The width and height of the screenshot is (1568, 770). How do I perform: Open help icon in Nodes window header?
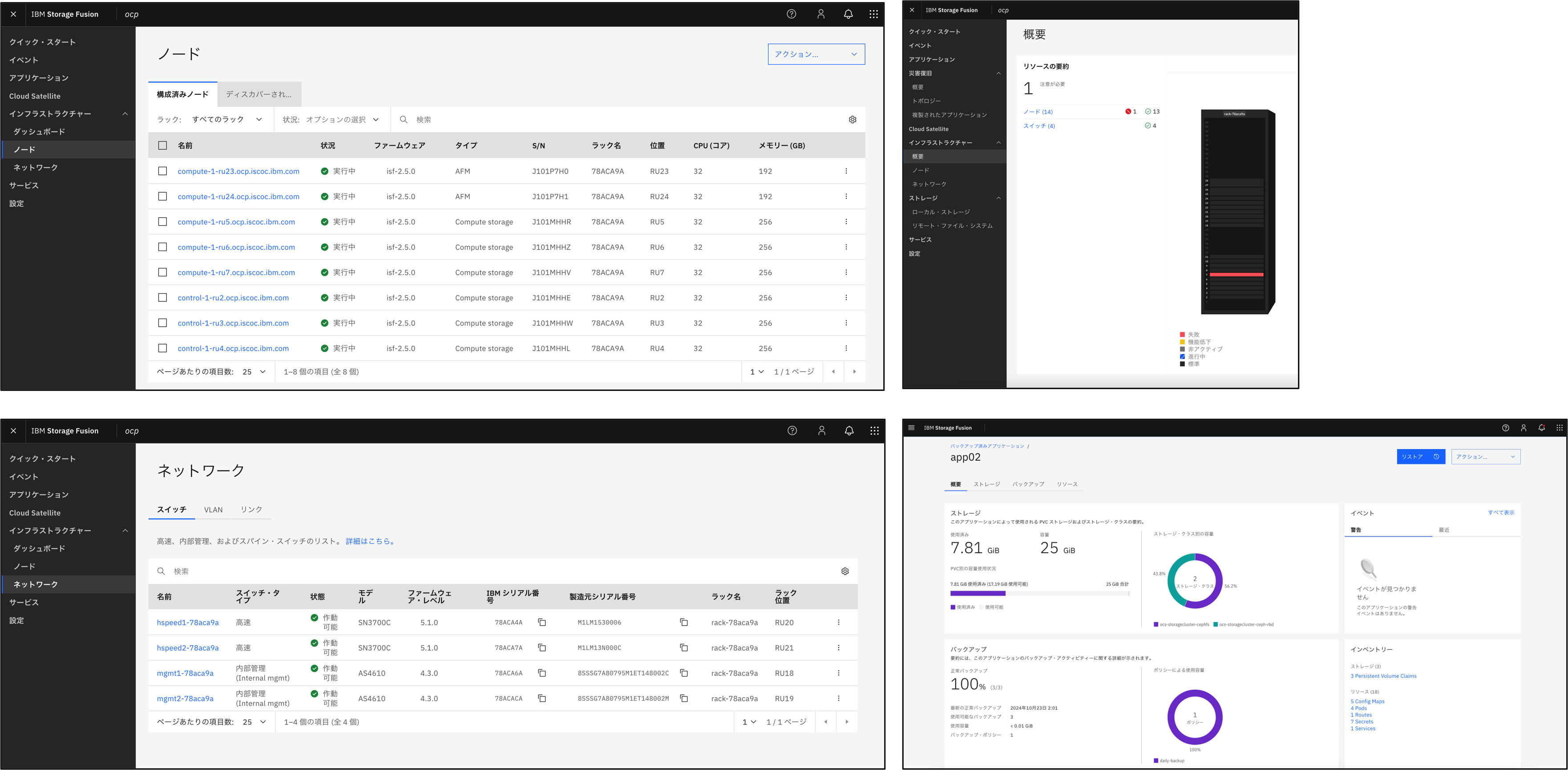[791, 14]
